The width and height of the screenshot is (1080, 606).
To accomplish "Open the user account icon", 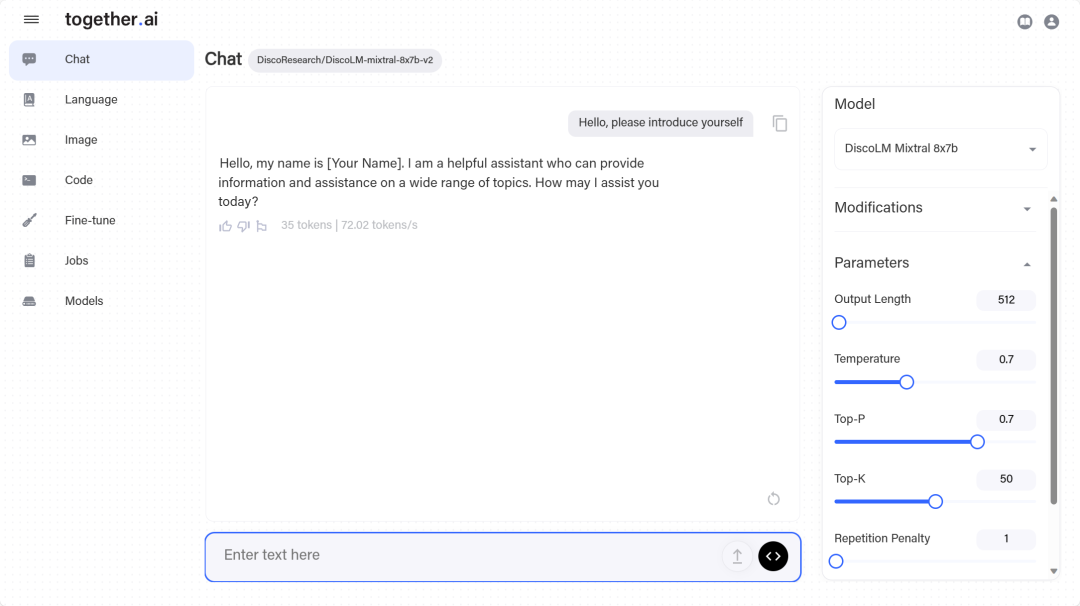I will click(1051, 22).
